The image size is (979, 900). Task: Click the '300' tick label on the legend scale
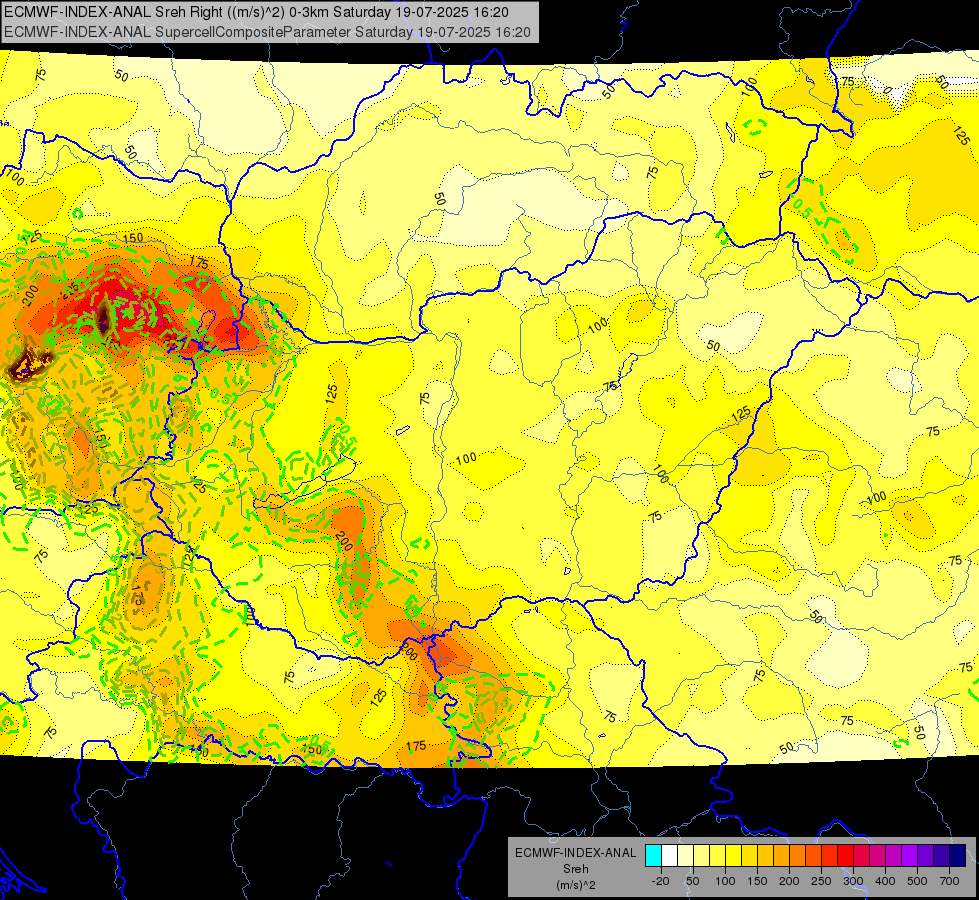854,881
